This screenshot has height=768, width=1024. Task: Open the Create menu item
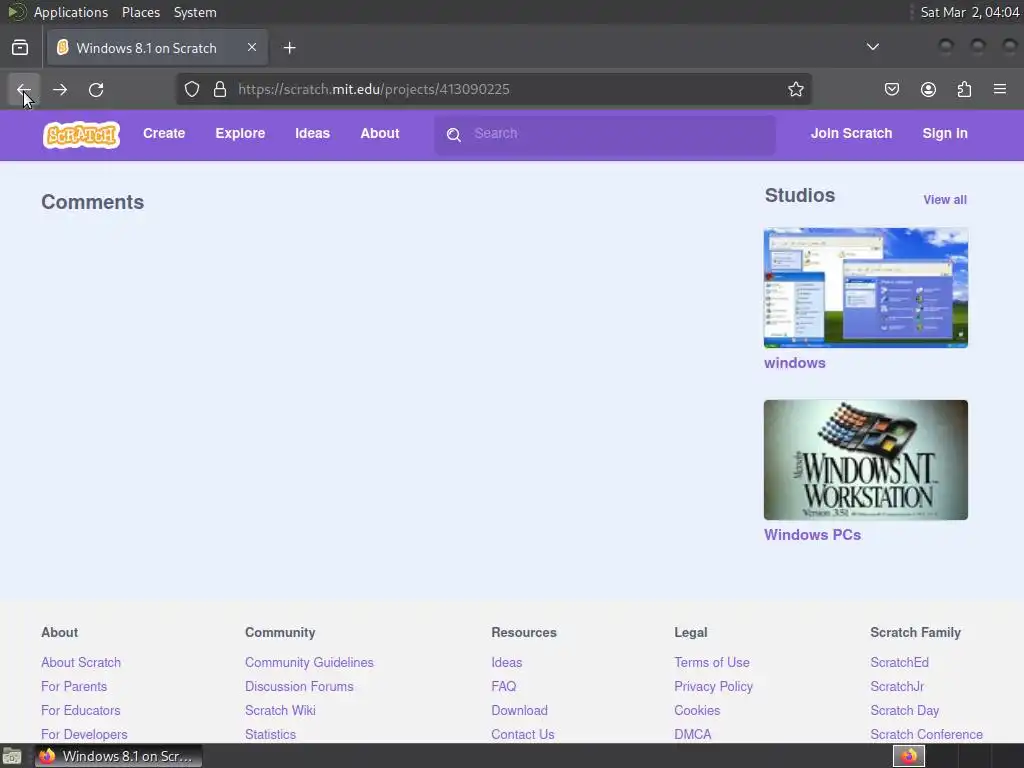(x=164, y=133)
